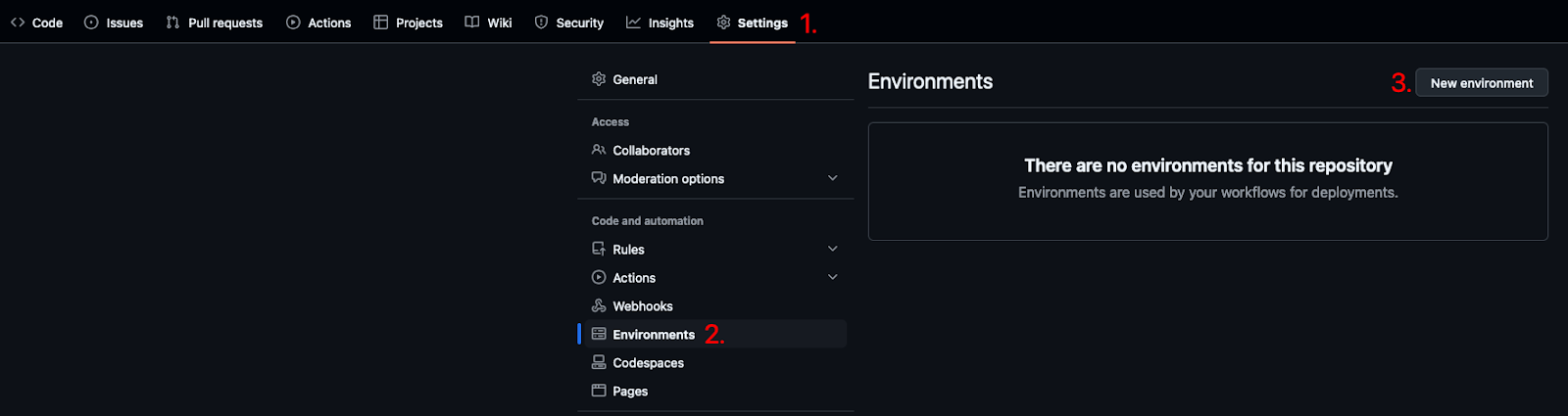Switch to the Issues tab
This screenshot has height=416, width=1568.
114,23
